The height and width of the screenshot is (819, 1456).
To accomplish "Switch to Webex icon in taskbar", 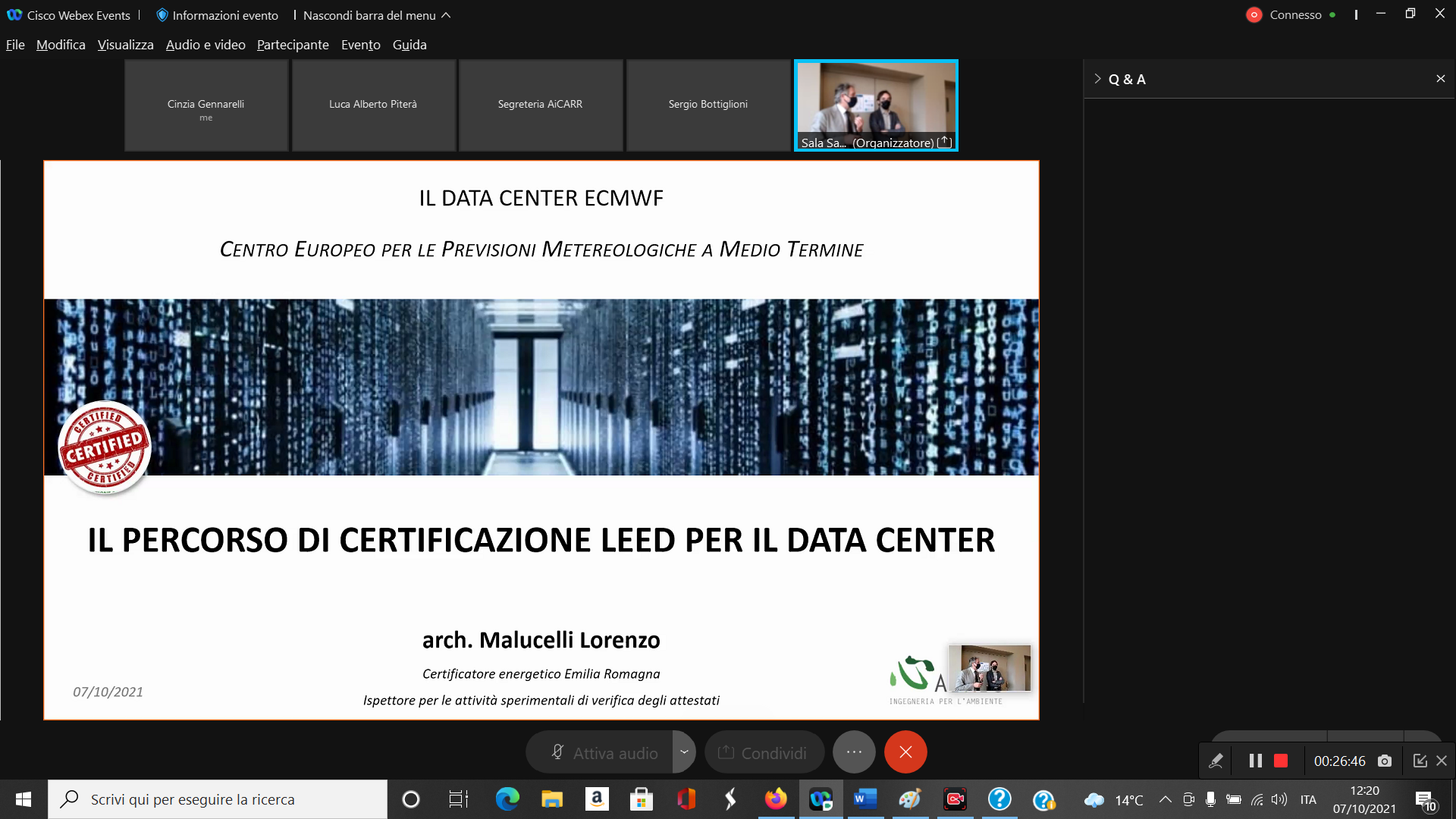I will pos(821,799).
